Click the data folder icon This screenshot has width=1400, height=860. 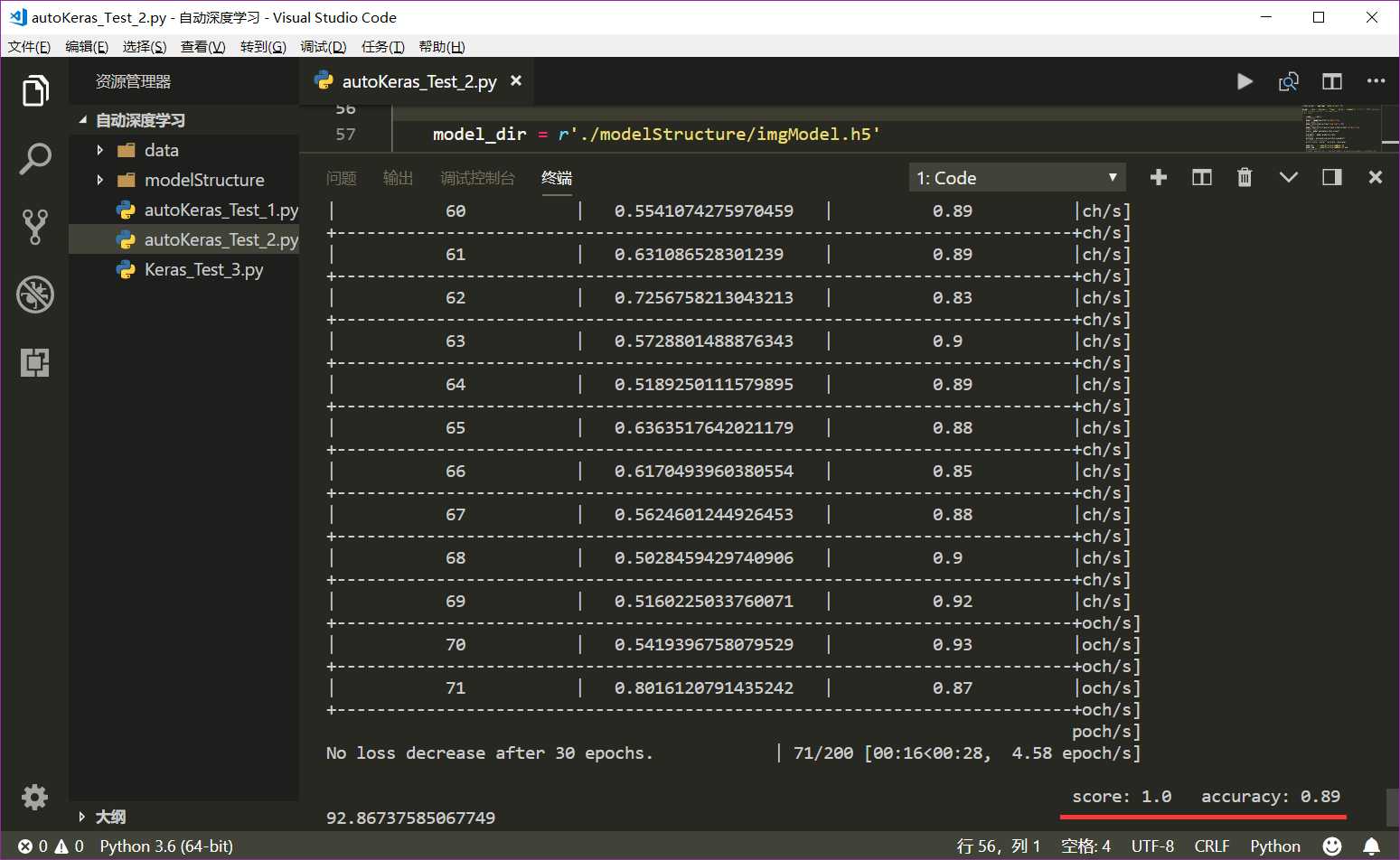click(127, 150)
